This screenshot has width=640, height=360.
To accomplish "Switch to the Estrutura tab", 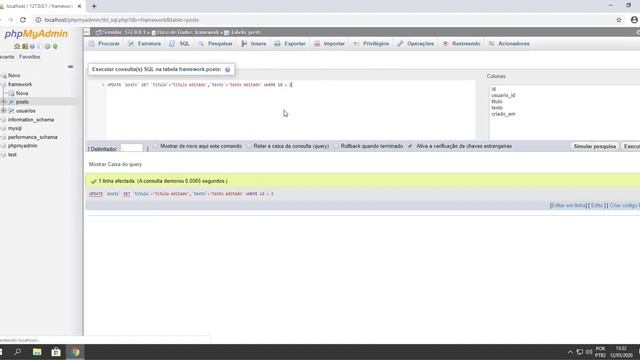I will 144,44.
